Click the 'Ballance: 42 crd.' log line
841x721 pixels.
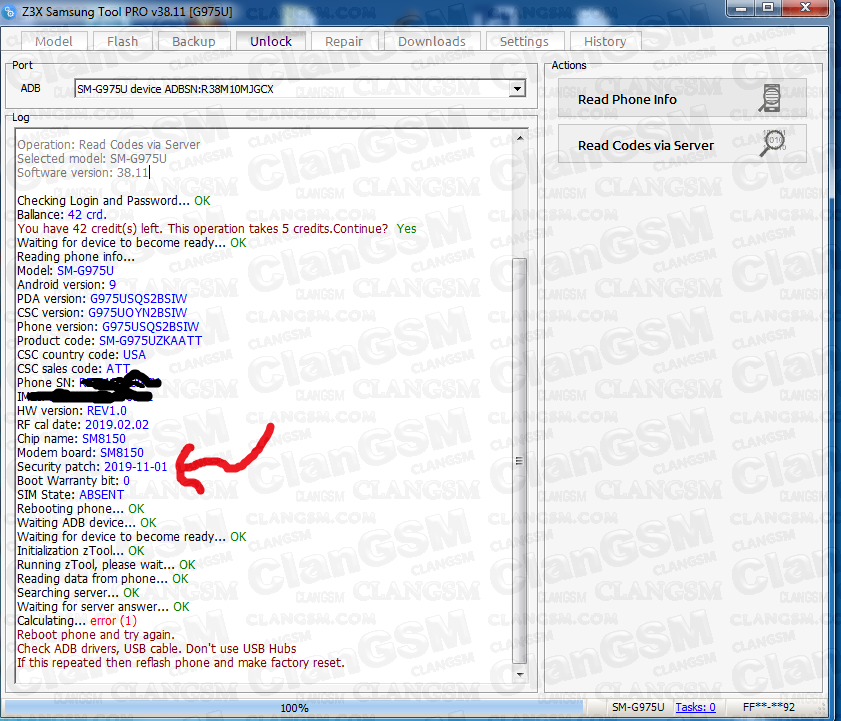pyautogui.click(x=62, y=215)
